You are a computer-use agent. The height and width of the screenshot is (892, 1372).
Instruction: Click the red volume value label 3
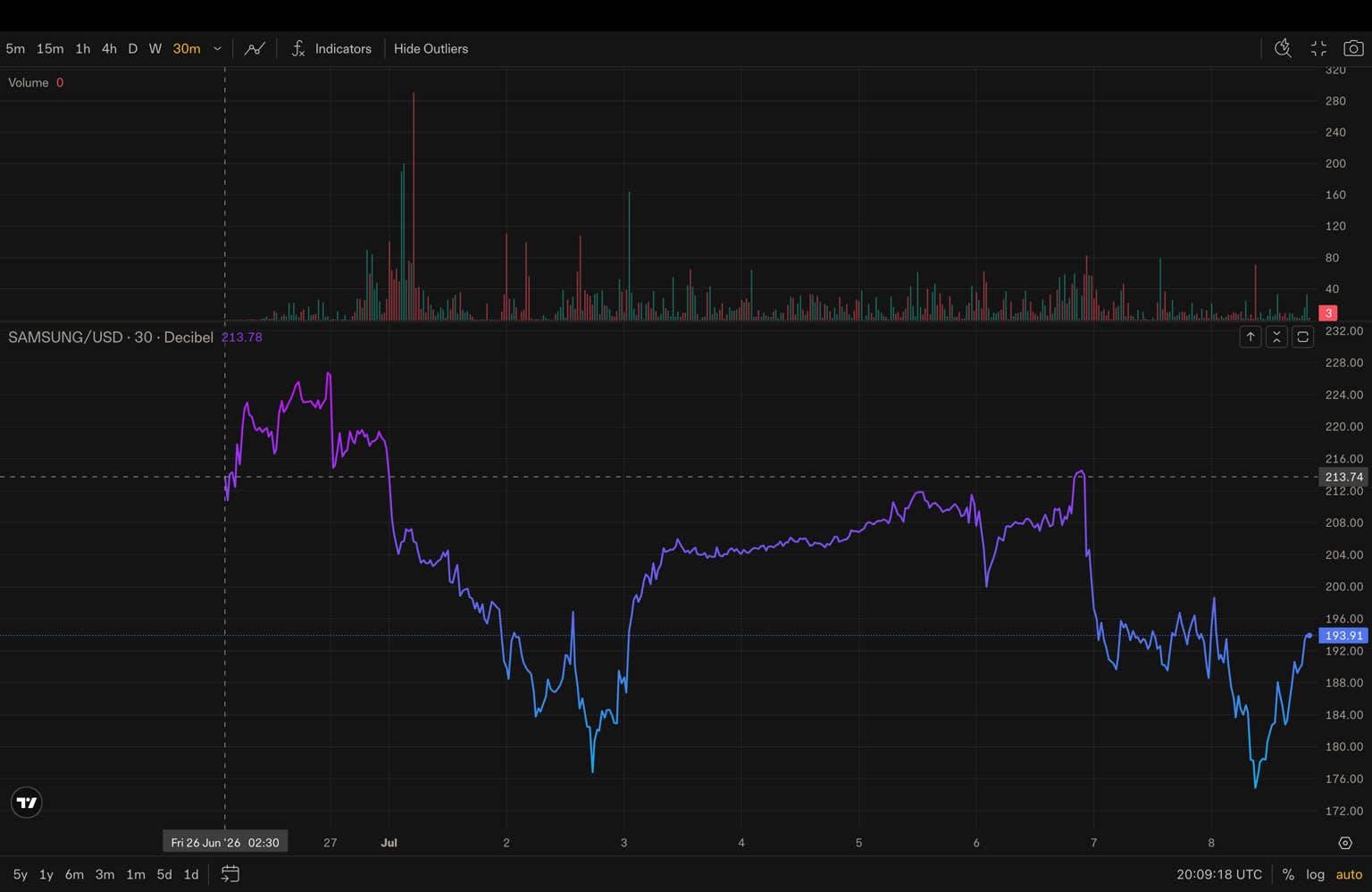click(1329, 313)
